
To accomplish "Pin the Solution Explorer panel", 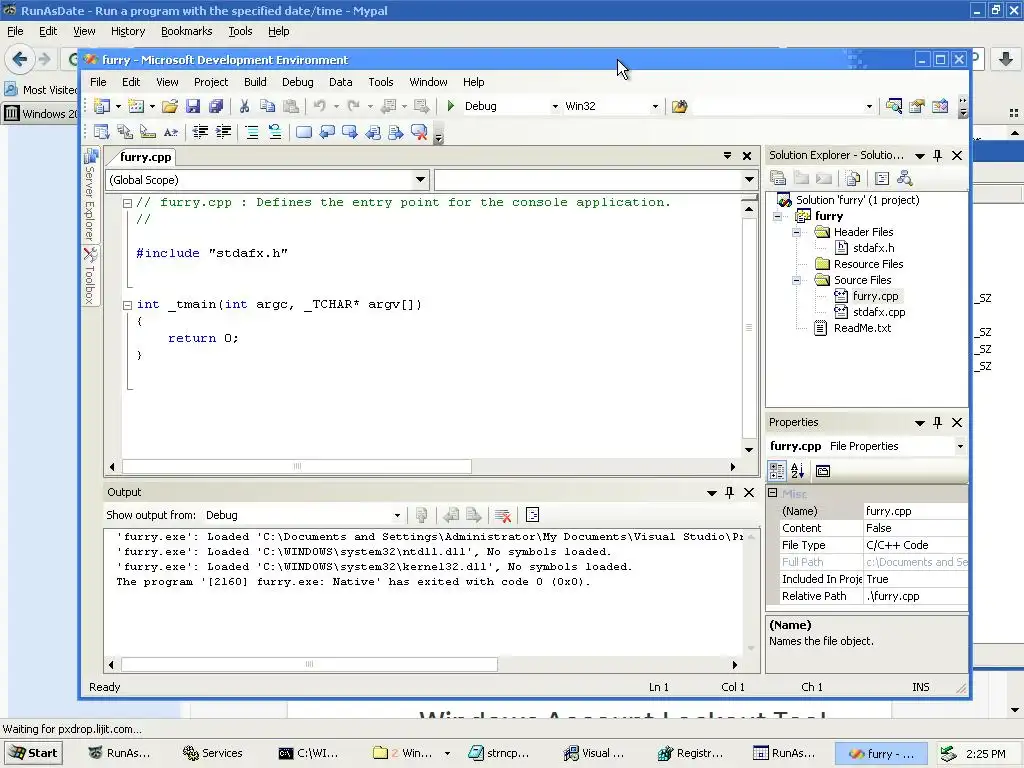I will [938, 155].
